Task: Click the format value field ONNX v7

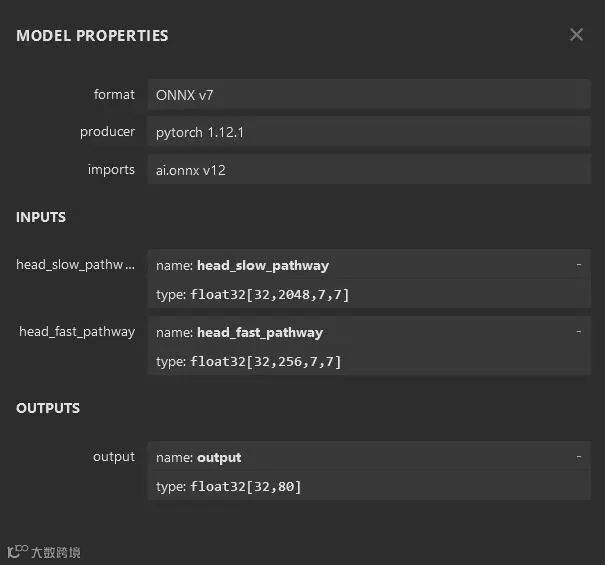Action: click(368, 95)
